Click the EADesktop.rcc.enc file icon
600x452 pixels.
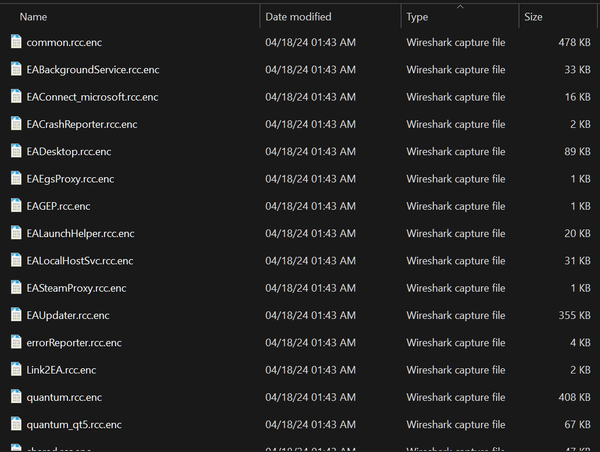tap(16, 152)
